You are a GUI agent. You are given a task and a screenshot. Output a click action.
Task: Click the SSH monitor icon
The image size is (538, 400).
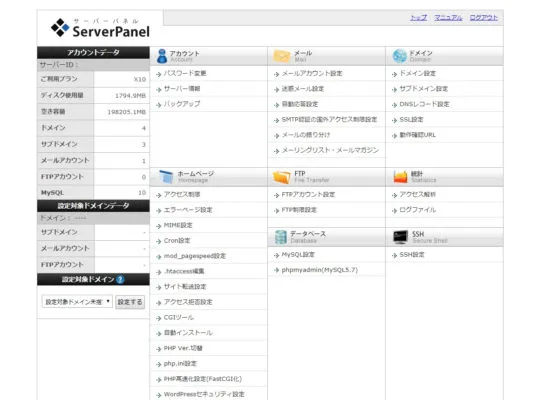pyautogui.click(x=400, y=237)
